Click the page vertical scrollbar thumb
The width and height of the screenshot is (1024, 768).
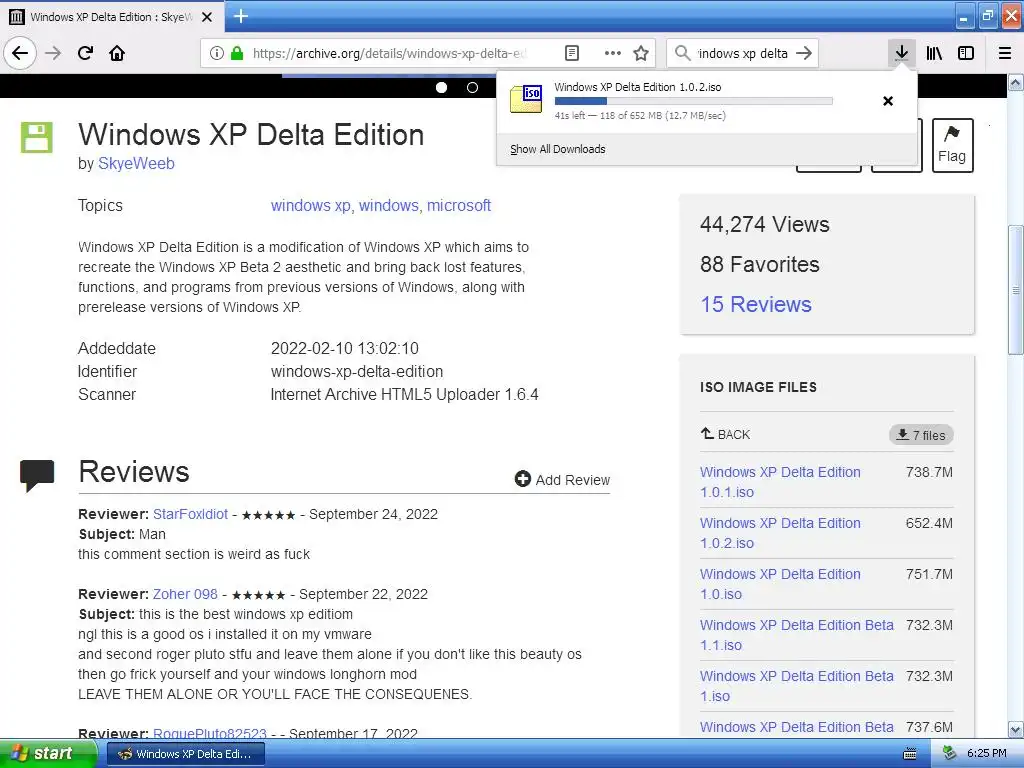pos(1015,291)
